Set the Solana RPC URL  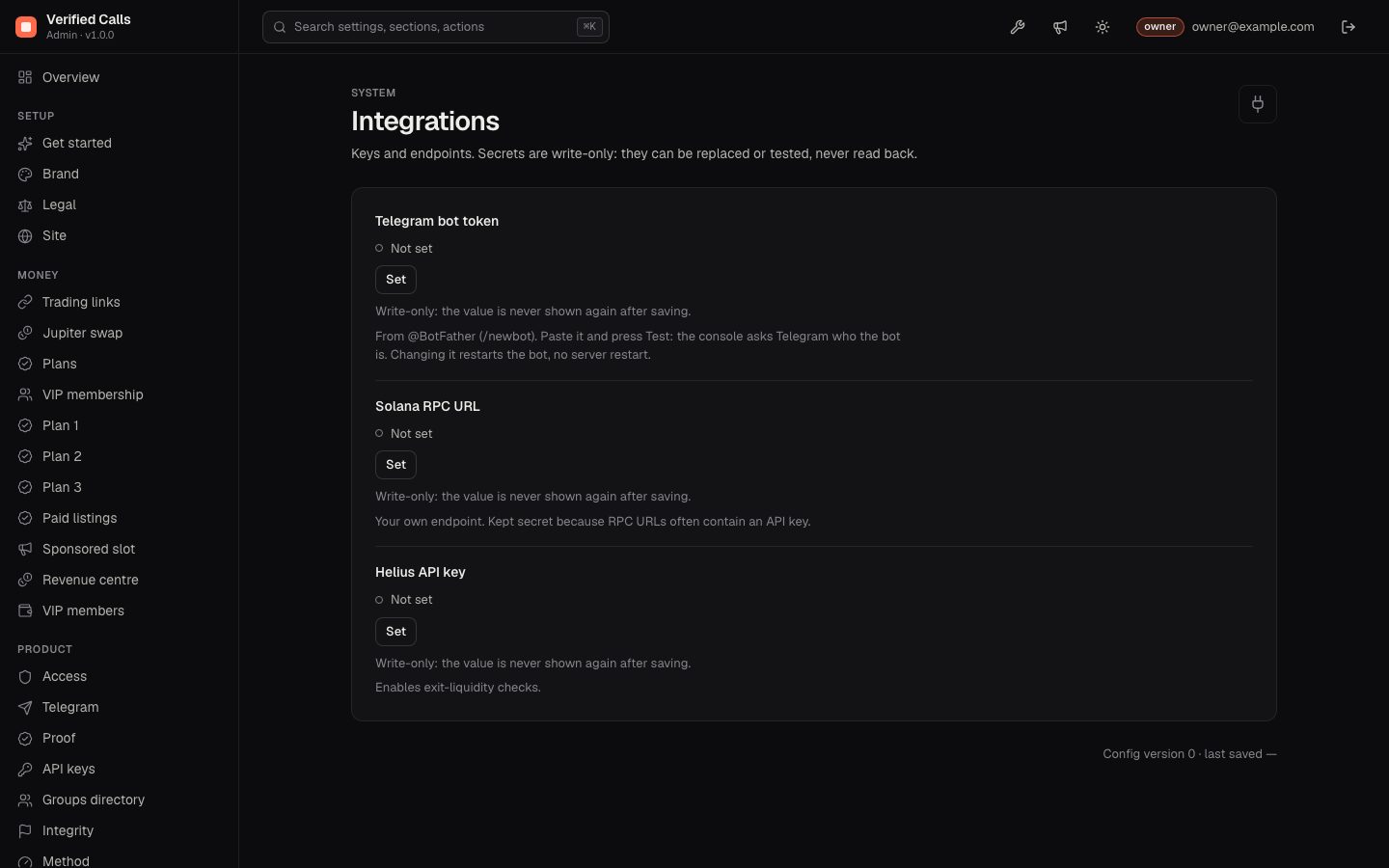click(395, 465)
